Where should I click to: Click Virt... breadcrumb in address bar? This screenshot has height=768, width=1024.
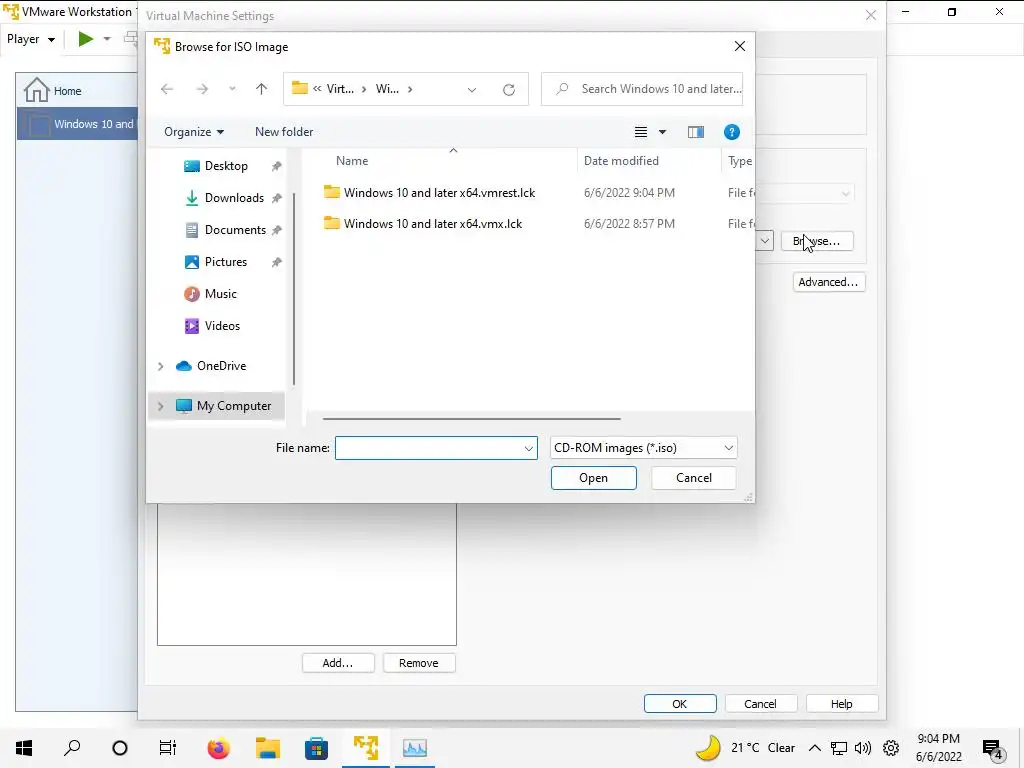point(340,89)
